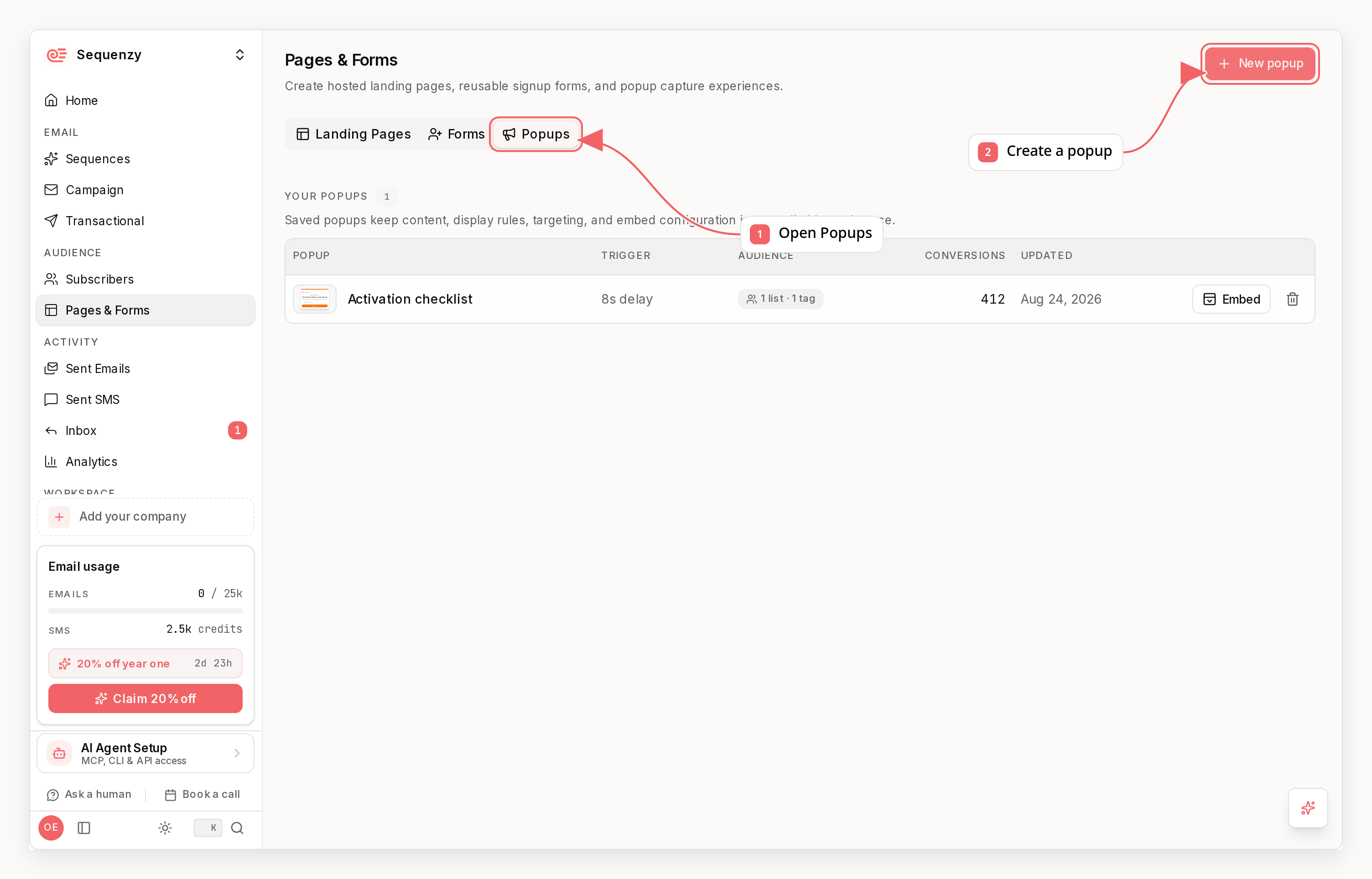The height and width of the screenshot is (879, 1372).
Task: Click the Forms tab user-plus icon
Action: pos(435,134)
